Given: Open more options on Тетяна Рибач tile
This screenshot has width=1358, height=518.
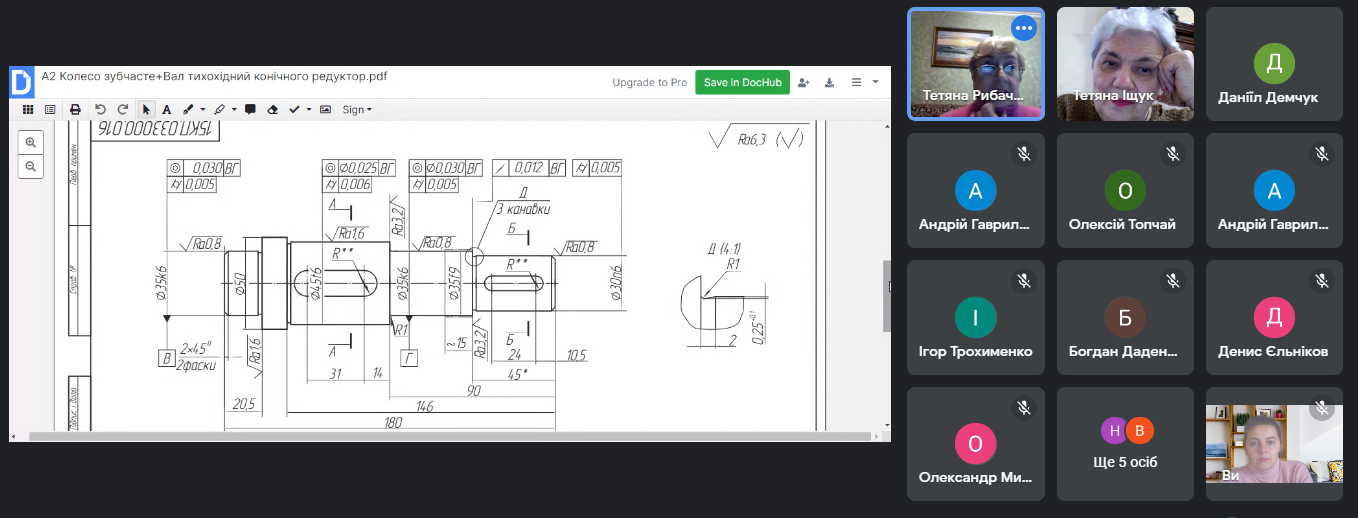Looking at the screenshot, I should pyautogui.click(x=1022, y=29).
